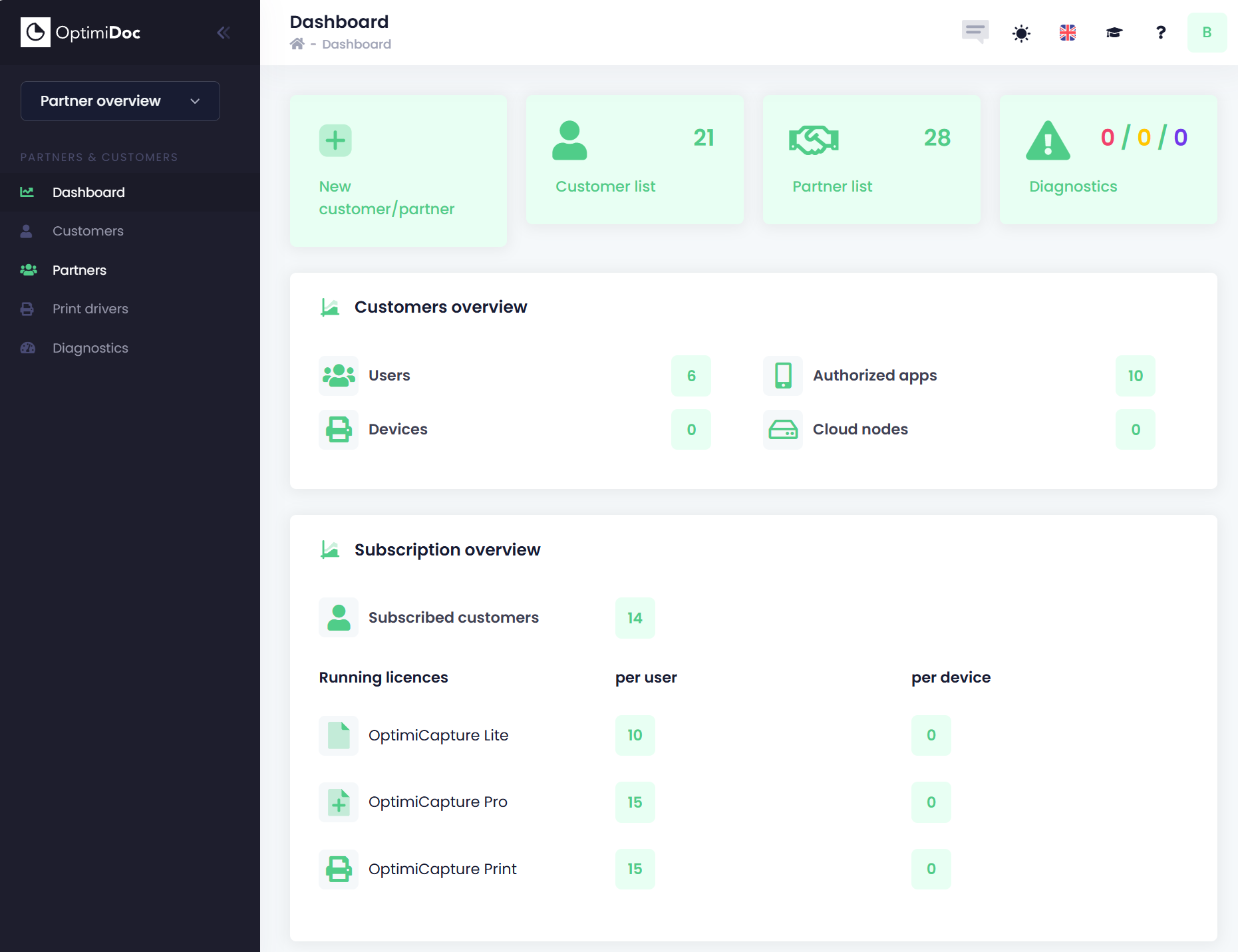Open the Customer list card
Viewport: 1238px width, 952px height.
coord(634,160)
